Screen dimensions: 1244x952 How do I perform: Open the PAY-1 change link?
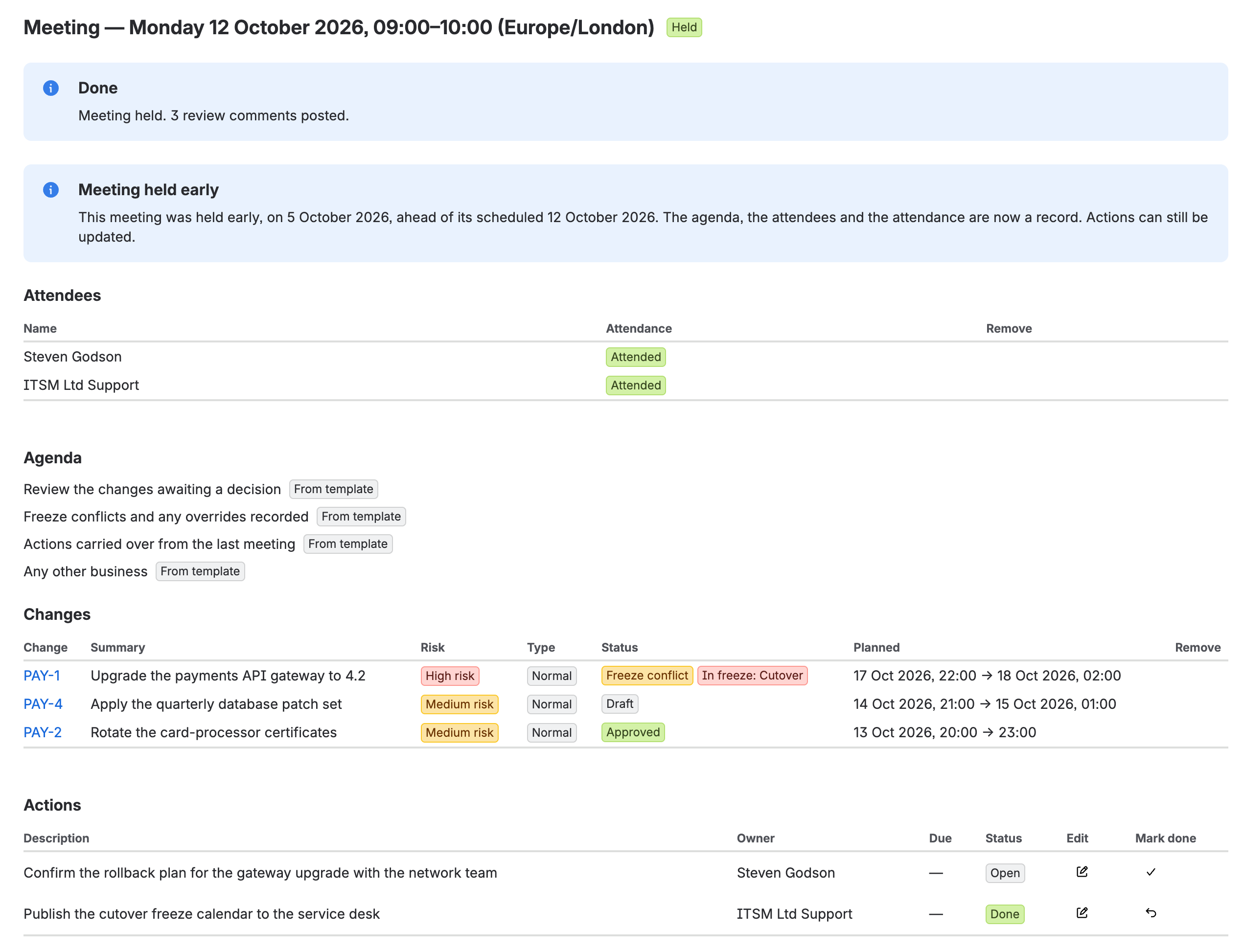[42, 676]
